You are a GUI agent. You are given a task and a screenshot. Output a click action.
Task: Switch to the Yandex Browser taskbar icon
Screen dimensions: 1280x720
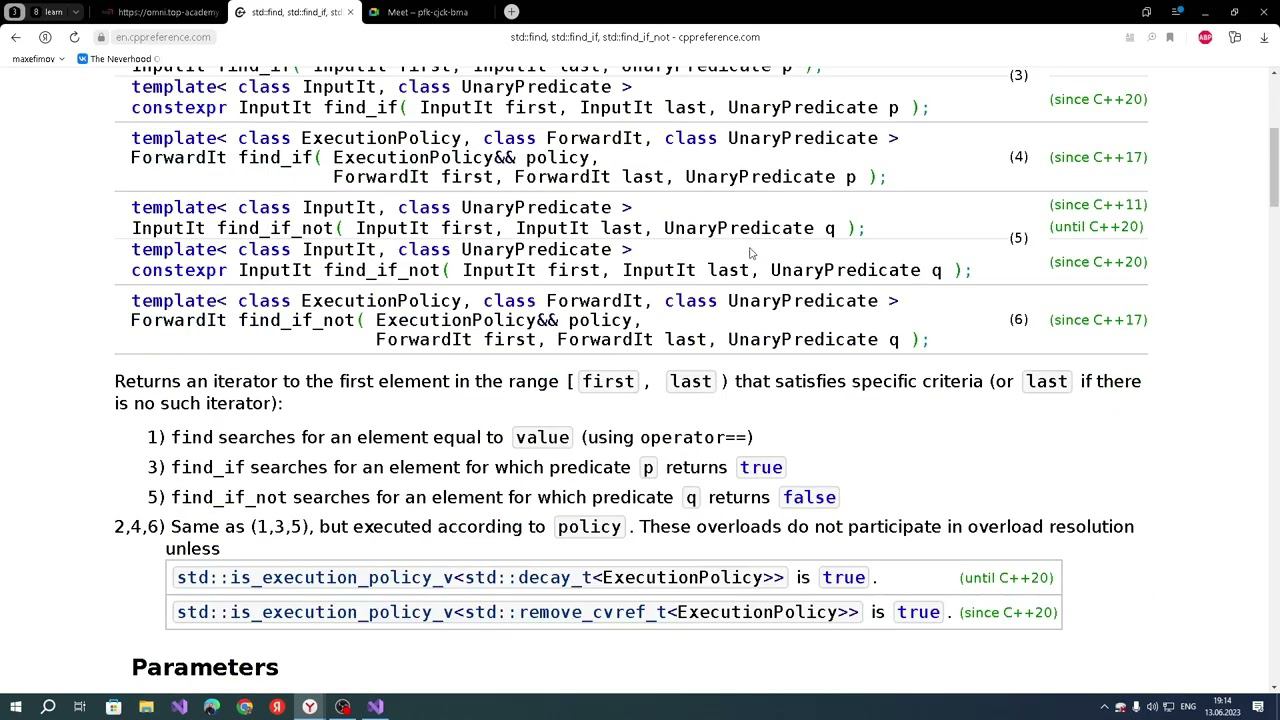coord(310,707)
